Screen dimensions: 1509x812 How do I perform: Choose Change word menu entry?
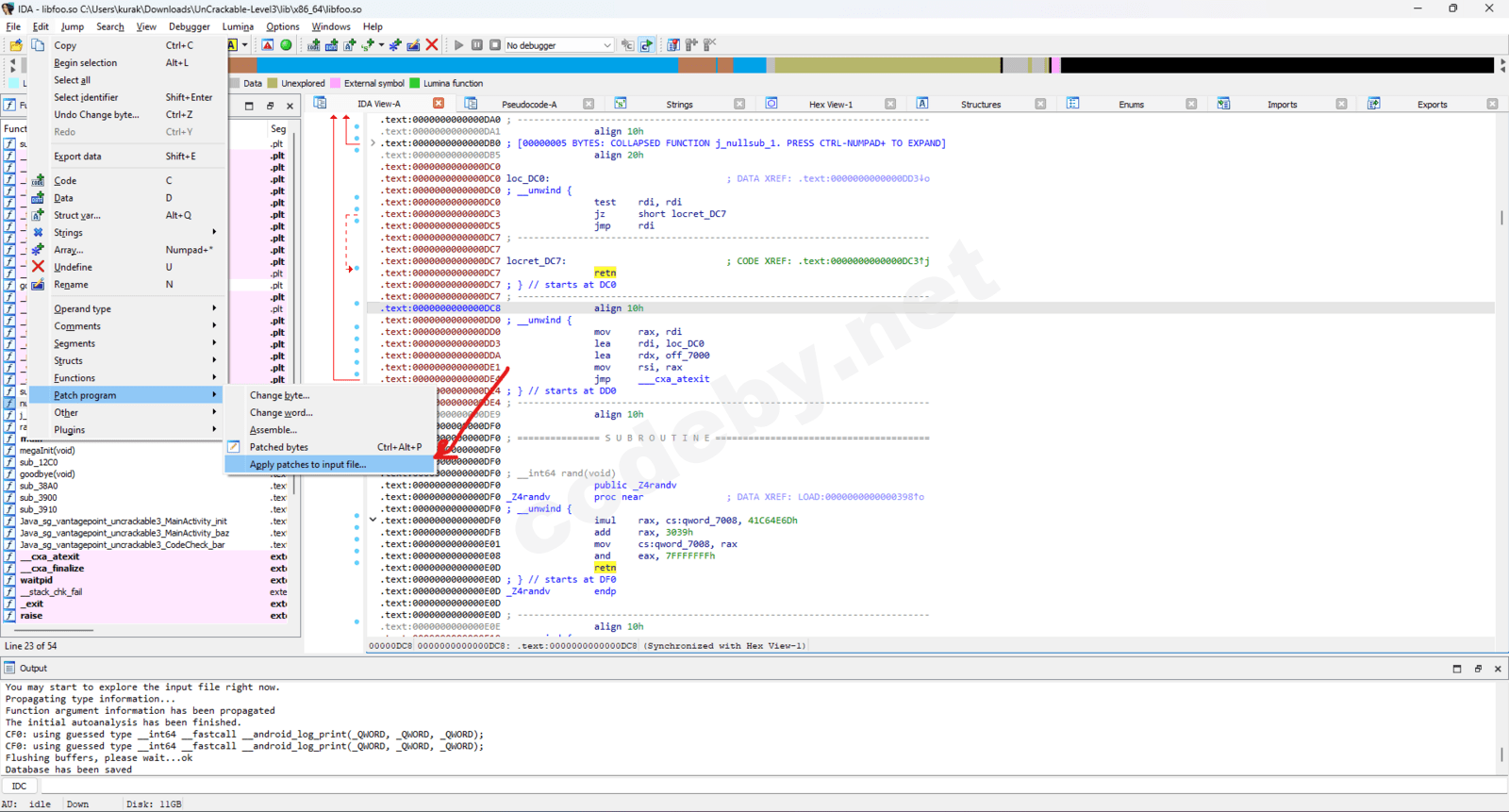[x=329, y=412]
